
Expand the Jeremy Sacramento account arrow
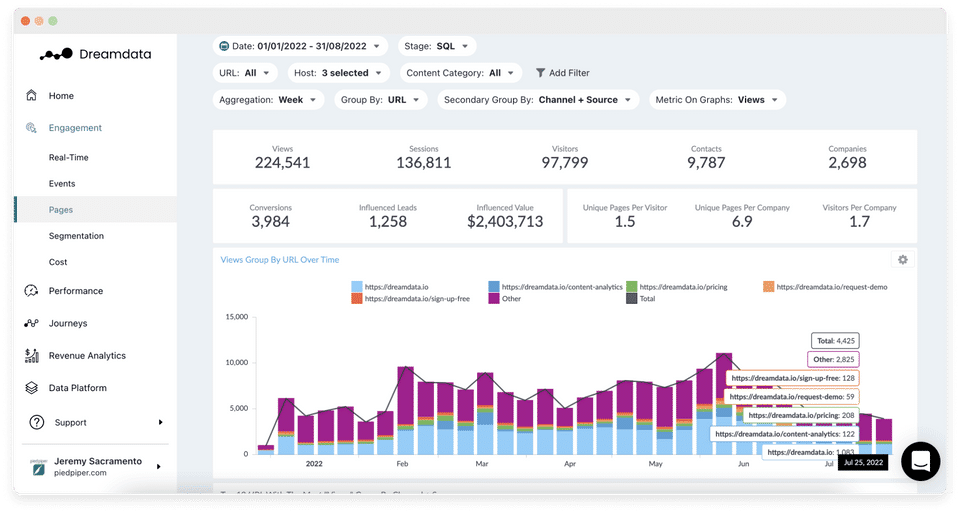click(159, 466)
